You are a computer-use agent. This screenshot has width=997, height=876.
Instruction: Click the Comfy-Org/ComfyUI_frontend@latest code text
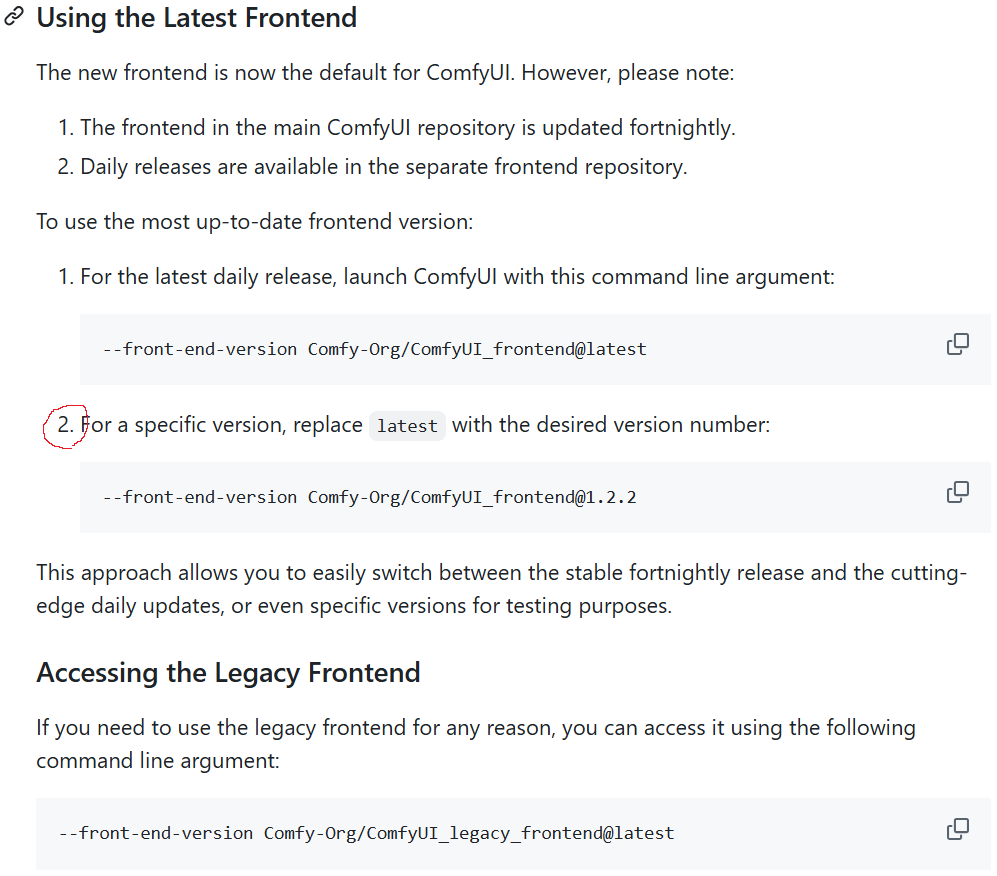[374, 350]
